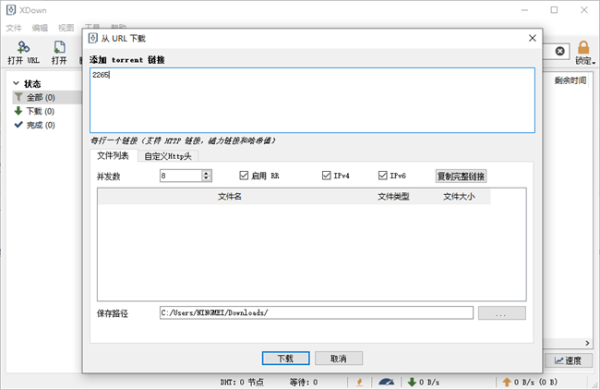
Task: Toggle the enable RR checkbox
Action: tap(244, 175)
